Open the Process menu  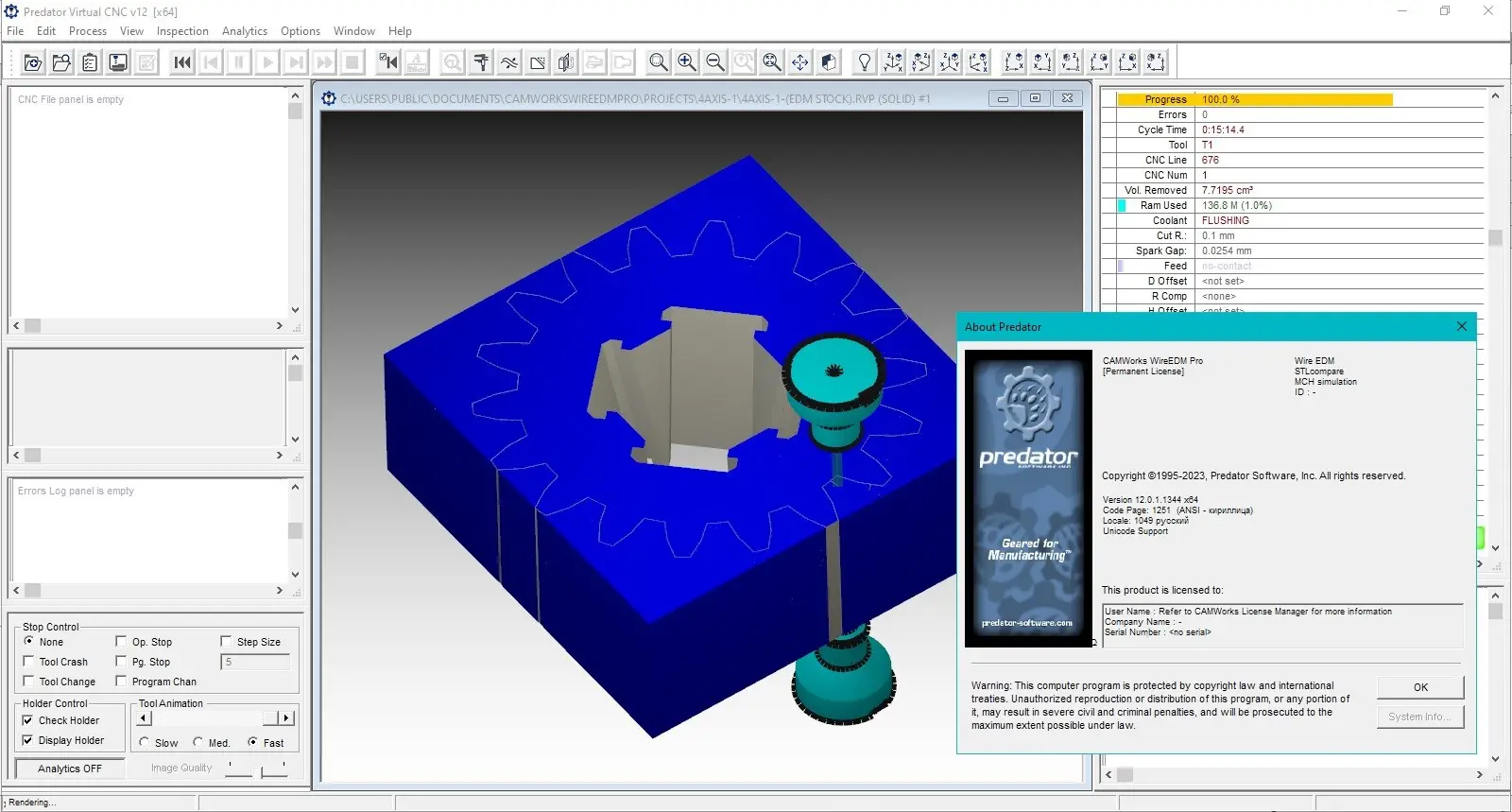click(x=88, y=31)
